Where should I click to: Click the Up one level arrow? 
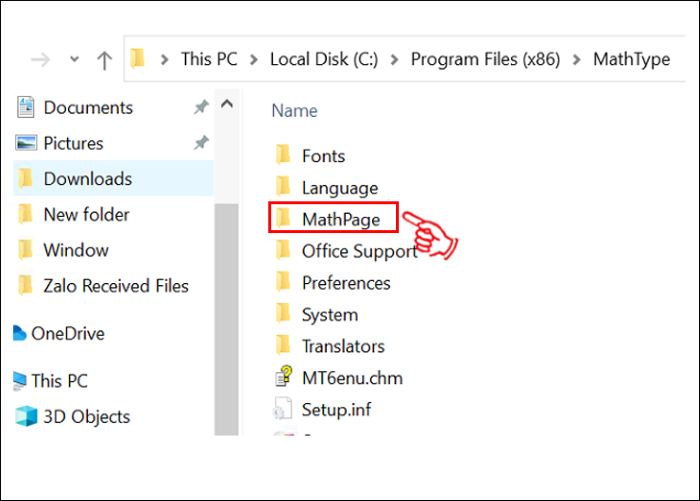104,60
